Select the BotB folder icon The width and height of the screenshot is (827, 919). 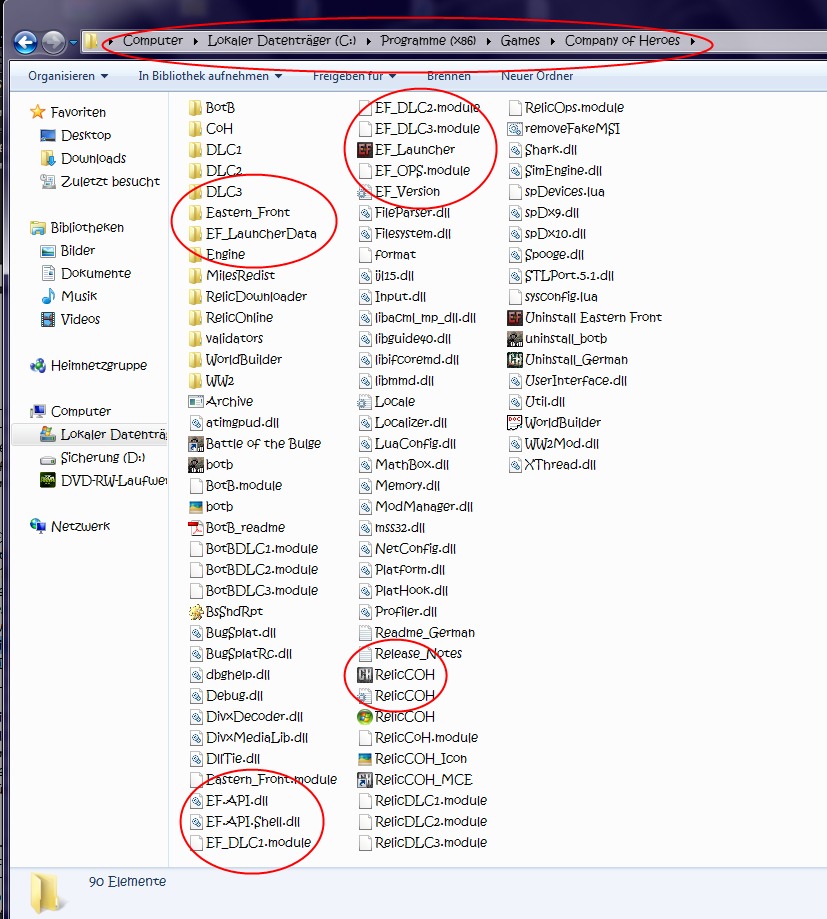coord(195,108)
